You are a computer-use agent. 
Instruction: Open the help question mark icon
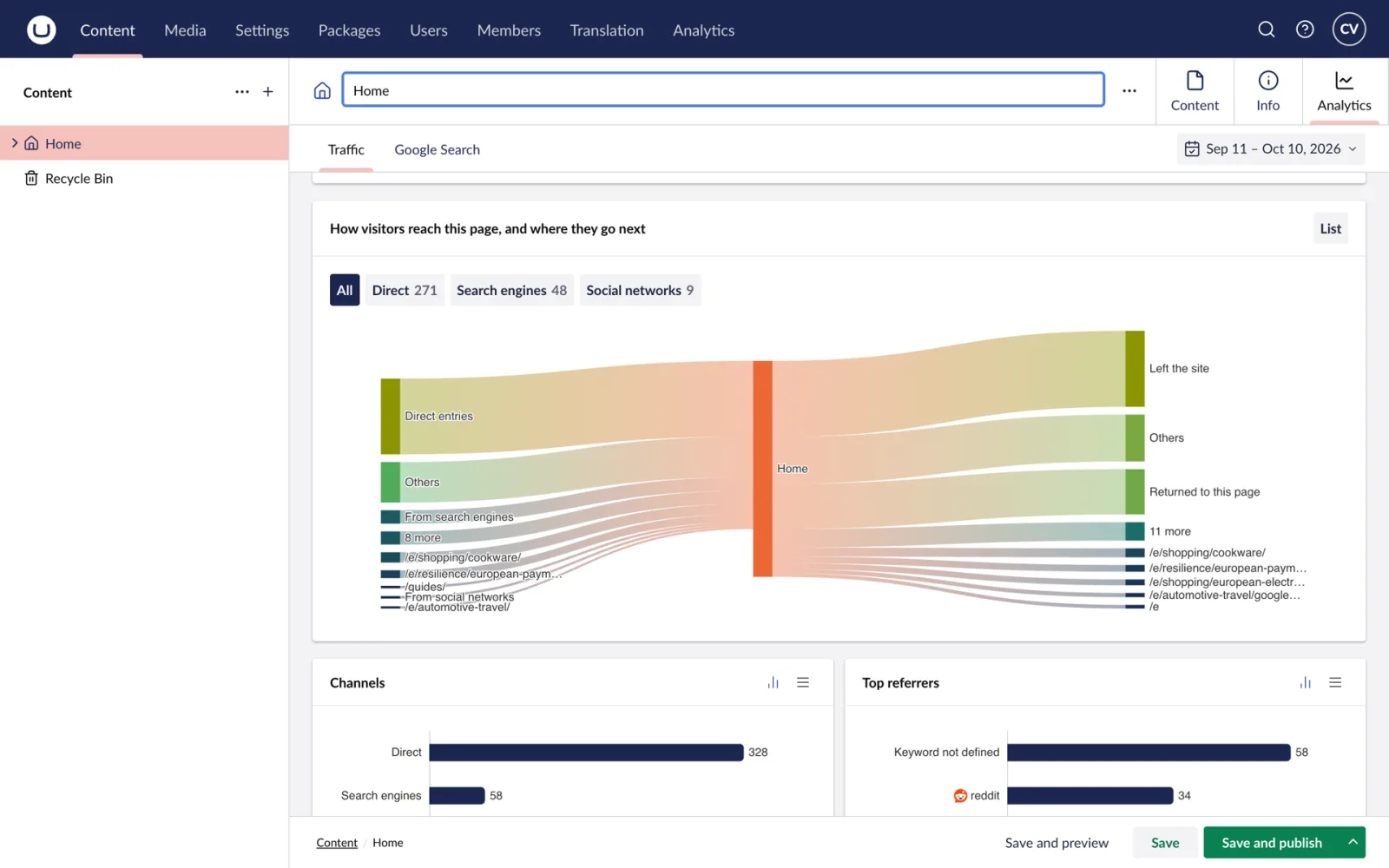click(x=1305, y=30)
